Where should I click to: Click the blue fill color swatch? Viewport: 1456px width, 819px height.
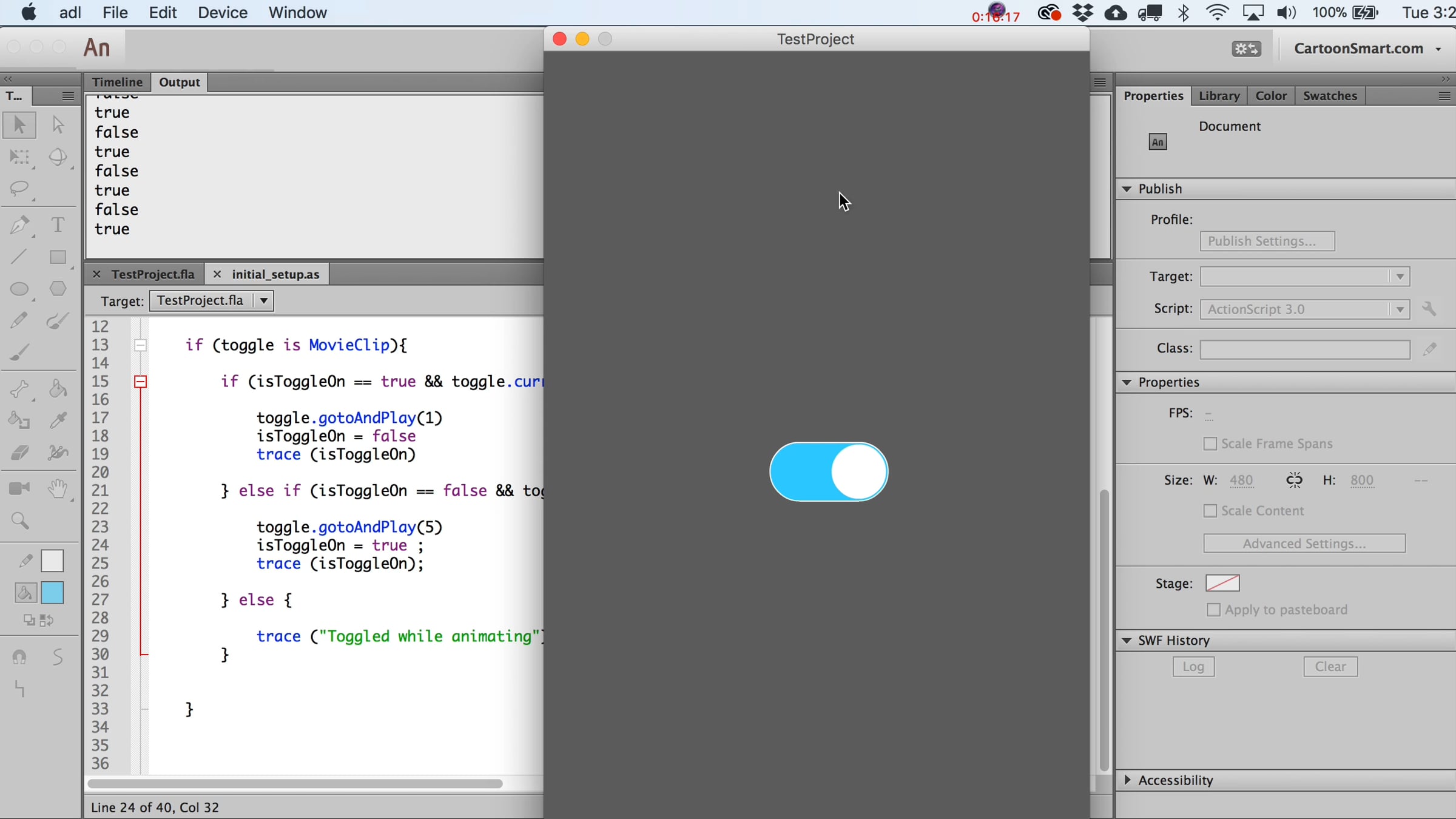(52, 593)
